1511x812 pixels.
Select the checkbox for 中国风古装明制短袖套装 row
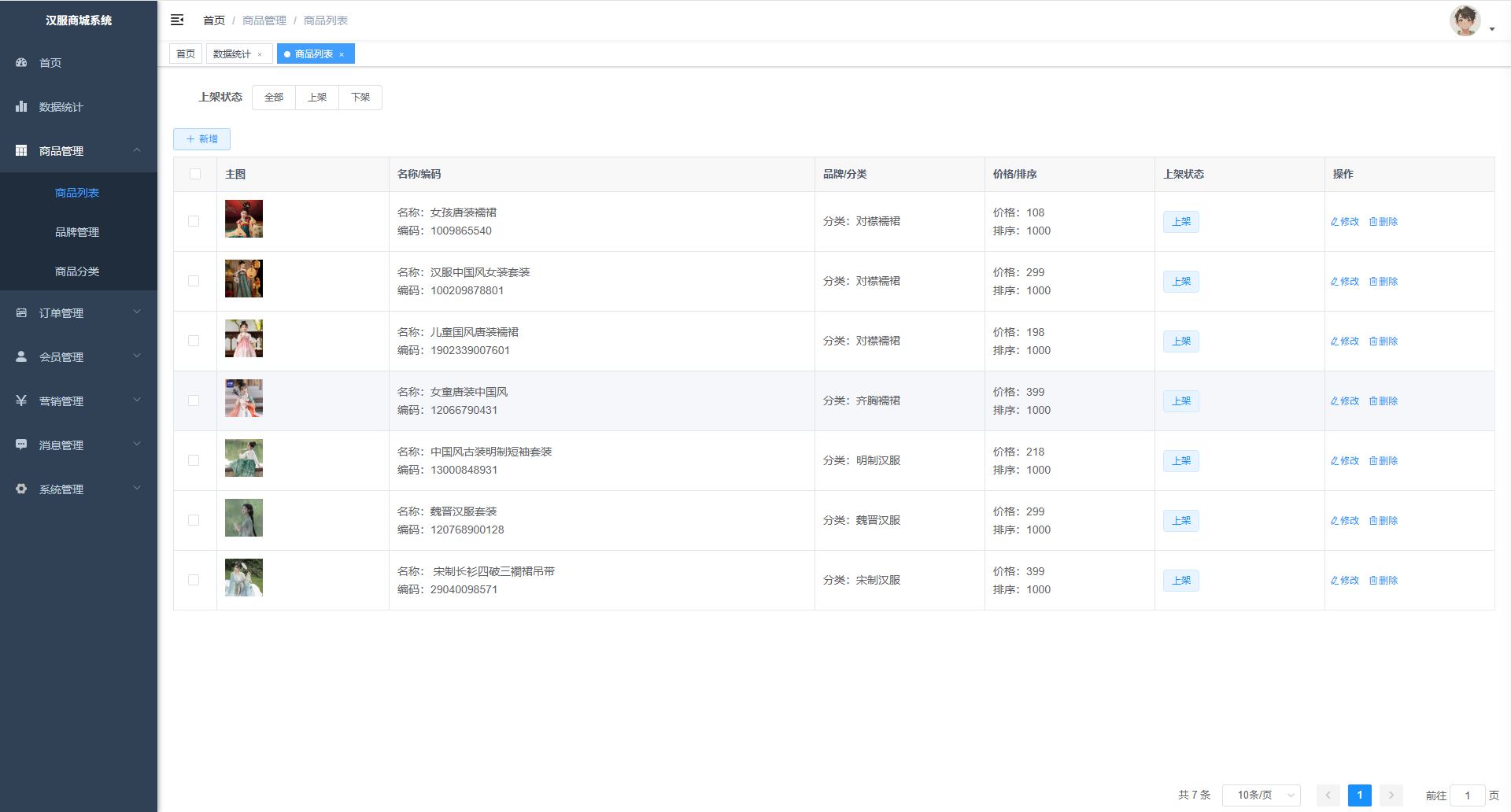pyautogui.click(x=194, y=460)
